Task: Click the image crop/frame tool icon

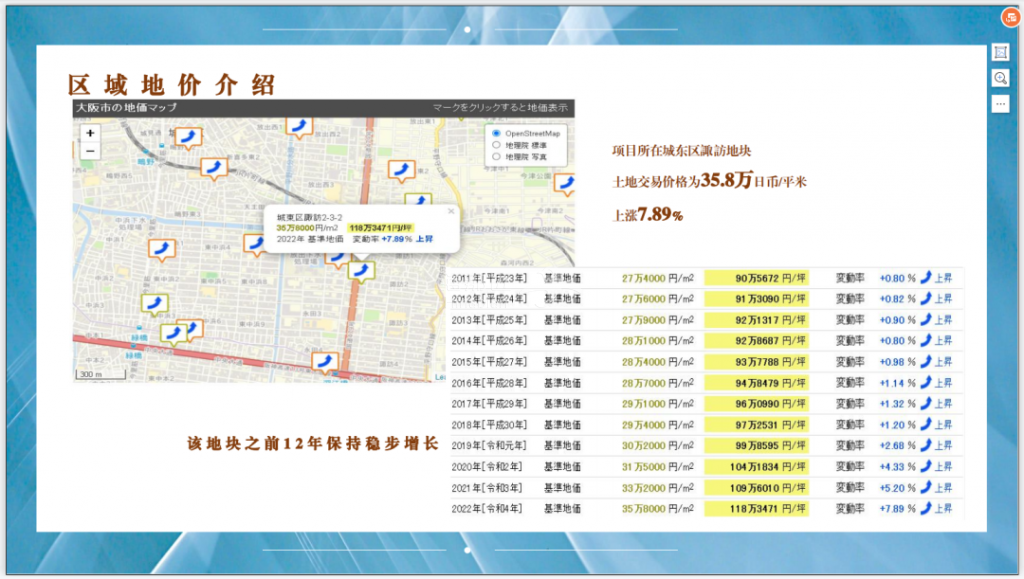Action: point(1000,52)
